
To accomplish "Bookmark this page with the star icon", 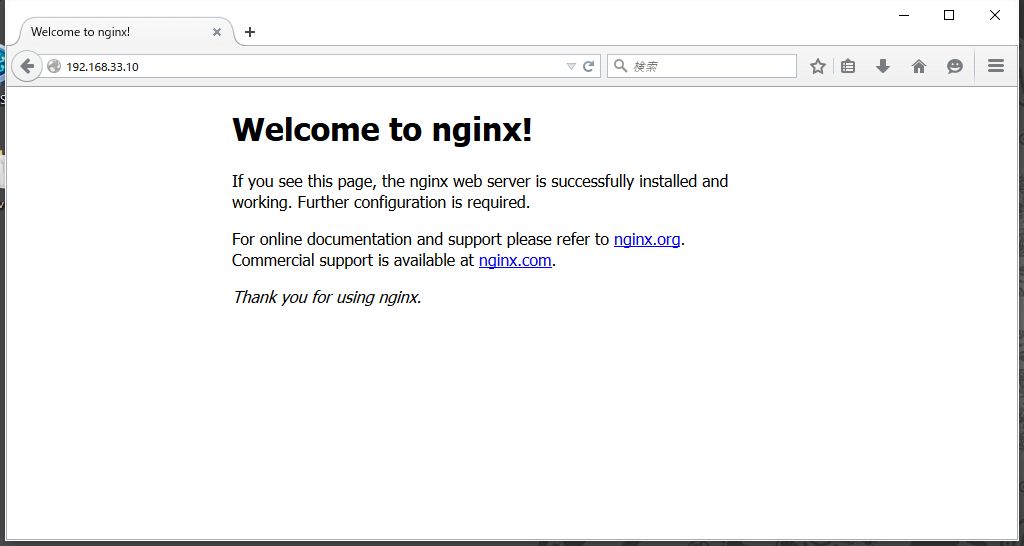I will click(x=818, y=66).
